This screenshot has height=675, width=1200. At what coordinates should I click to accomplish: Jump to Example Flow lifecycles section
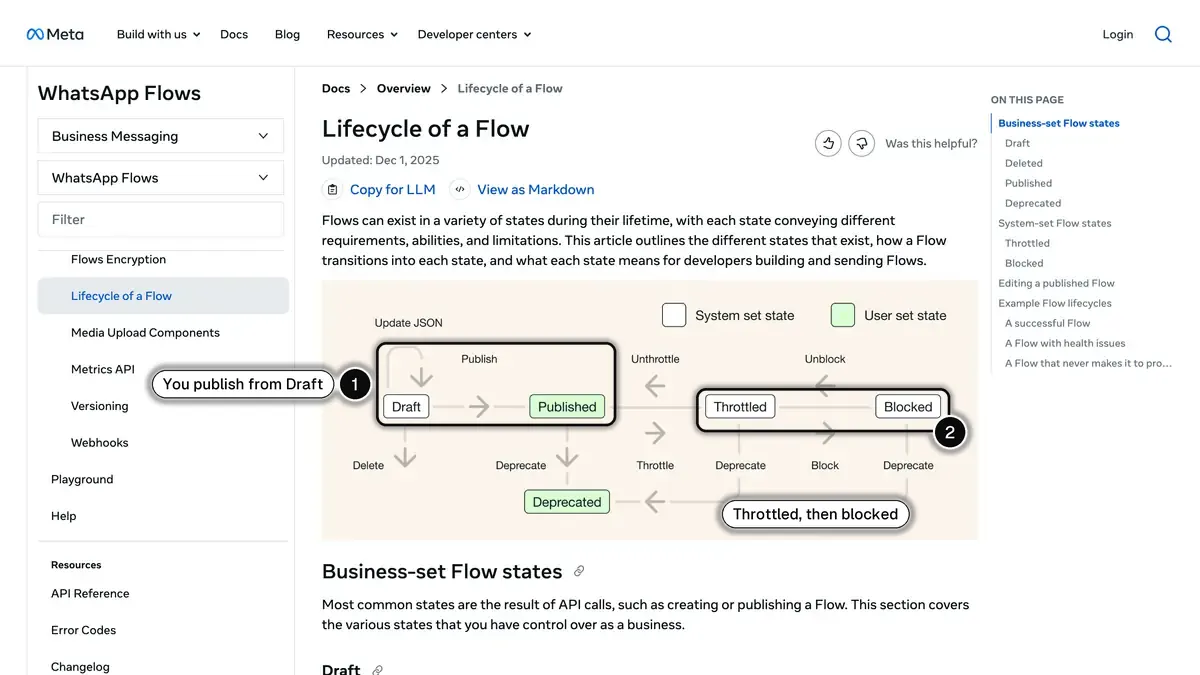pos(1055,303)
